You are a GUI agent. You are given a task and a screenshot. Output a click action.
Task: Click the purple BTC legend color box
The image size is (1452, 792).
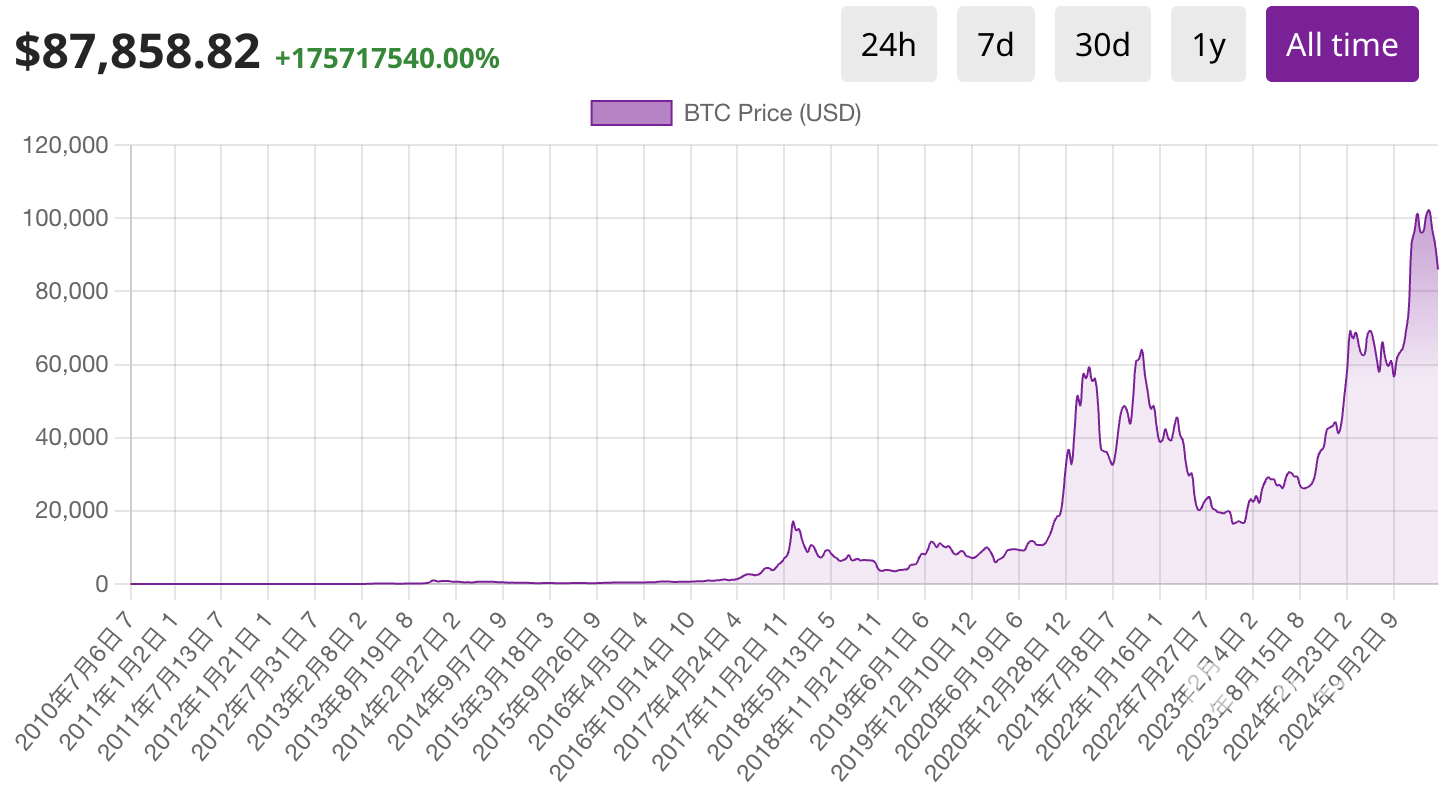[631, 113]
